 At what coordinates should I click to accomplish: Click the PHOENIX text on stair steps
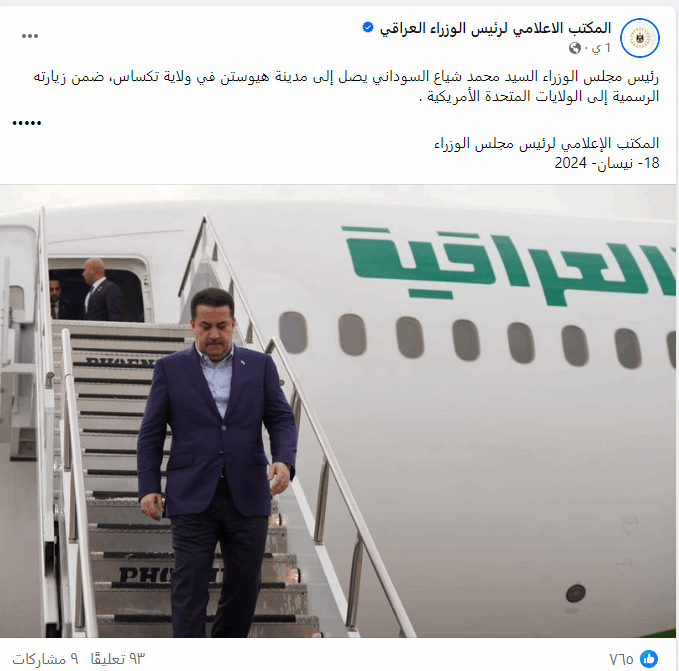tap(145, 574)
